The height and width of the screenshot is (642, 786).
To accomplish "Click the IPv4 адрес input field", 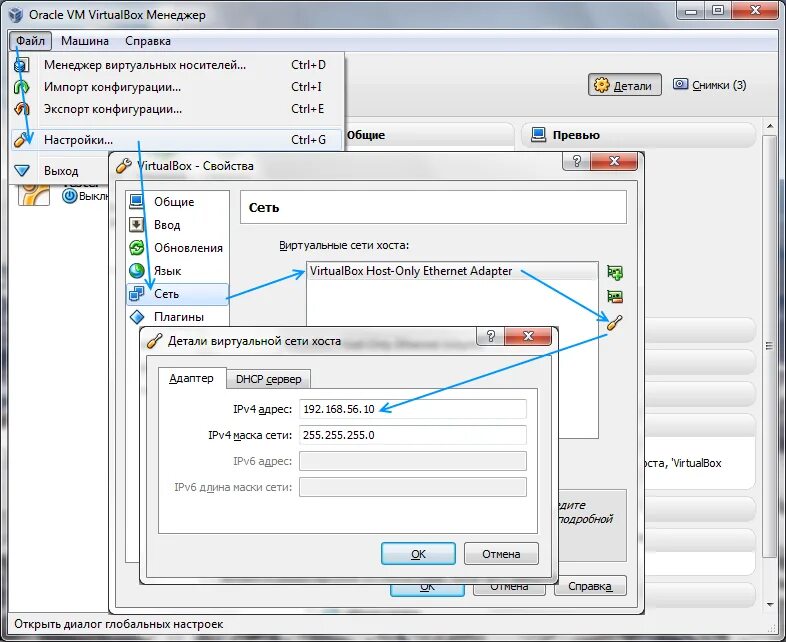I will [x=413, y=409].
